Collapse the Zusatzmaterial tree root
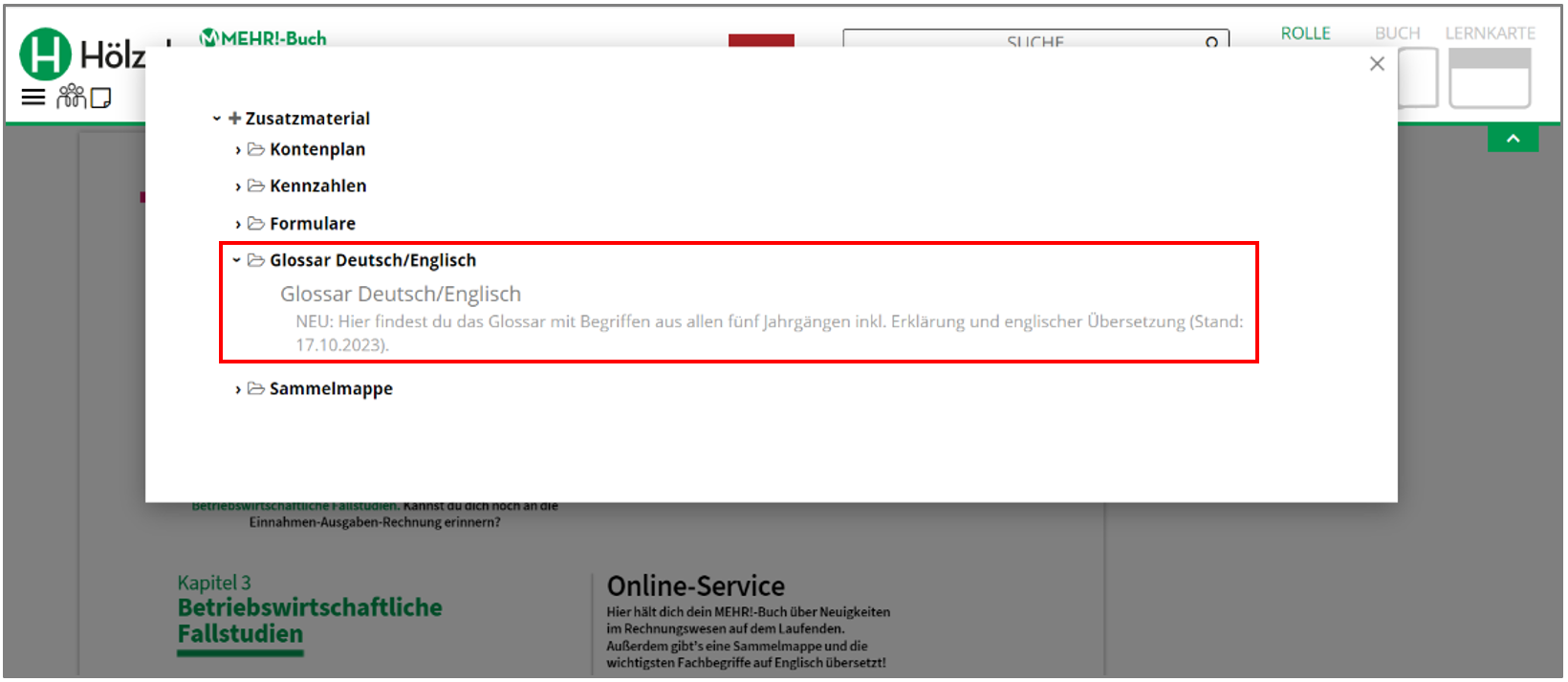The height and width of the screenshot is (682, 1568). [x=217, y=119]
